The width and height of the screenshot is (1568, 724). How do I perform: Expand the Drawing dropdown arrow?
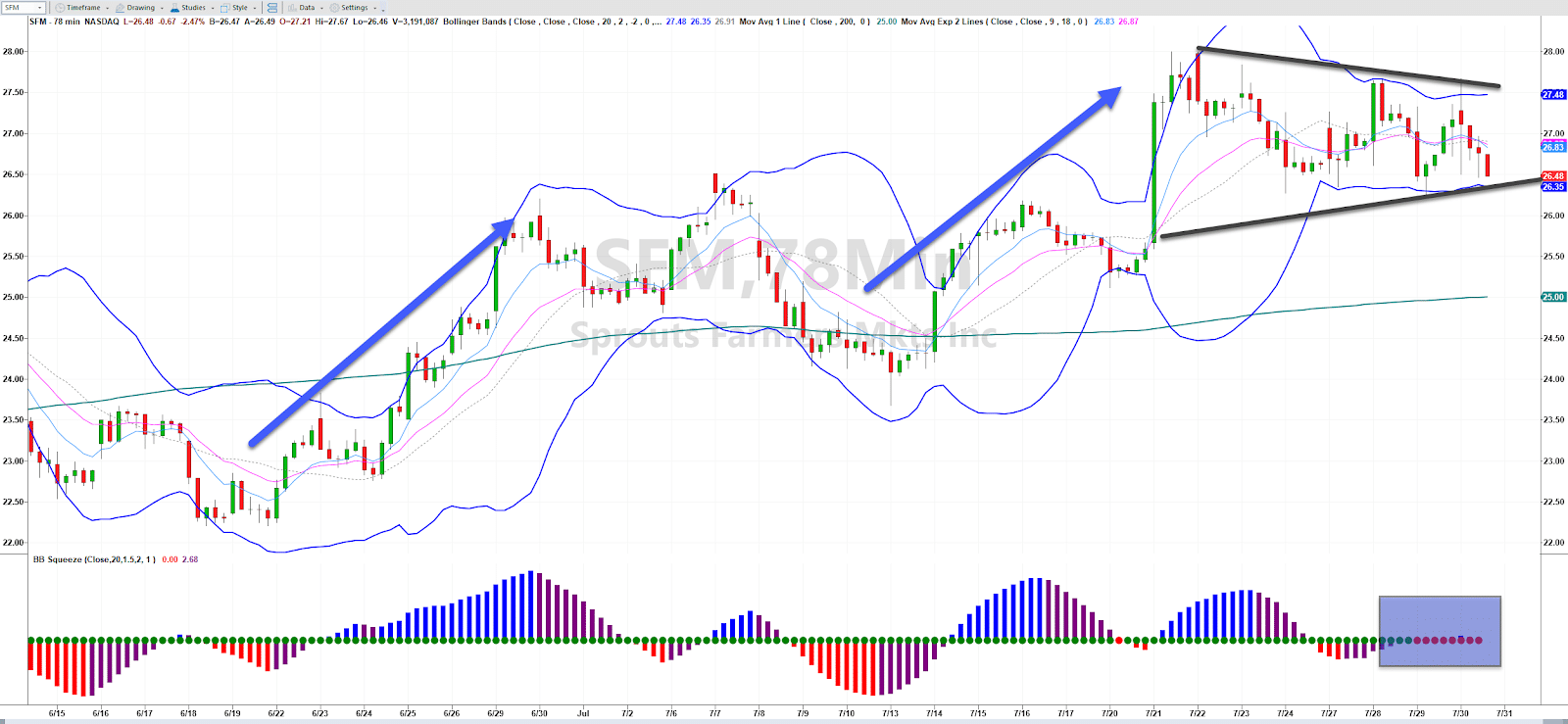tap(162, 8)
